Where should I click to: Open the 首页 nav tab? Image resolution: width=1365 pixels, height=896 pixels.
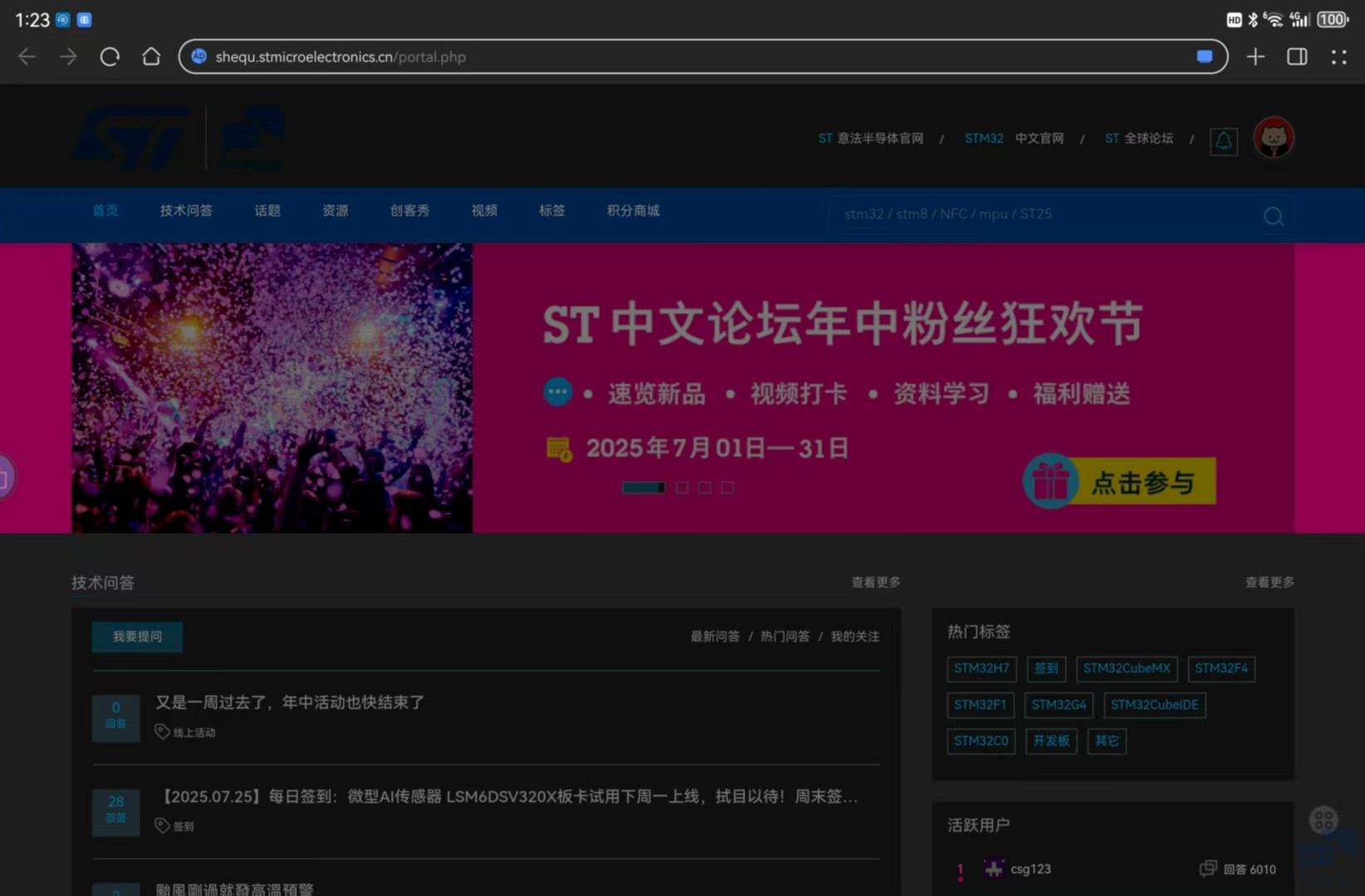click(106, 211)
